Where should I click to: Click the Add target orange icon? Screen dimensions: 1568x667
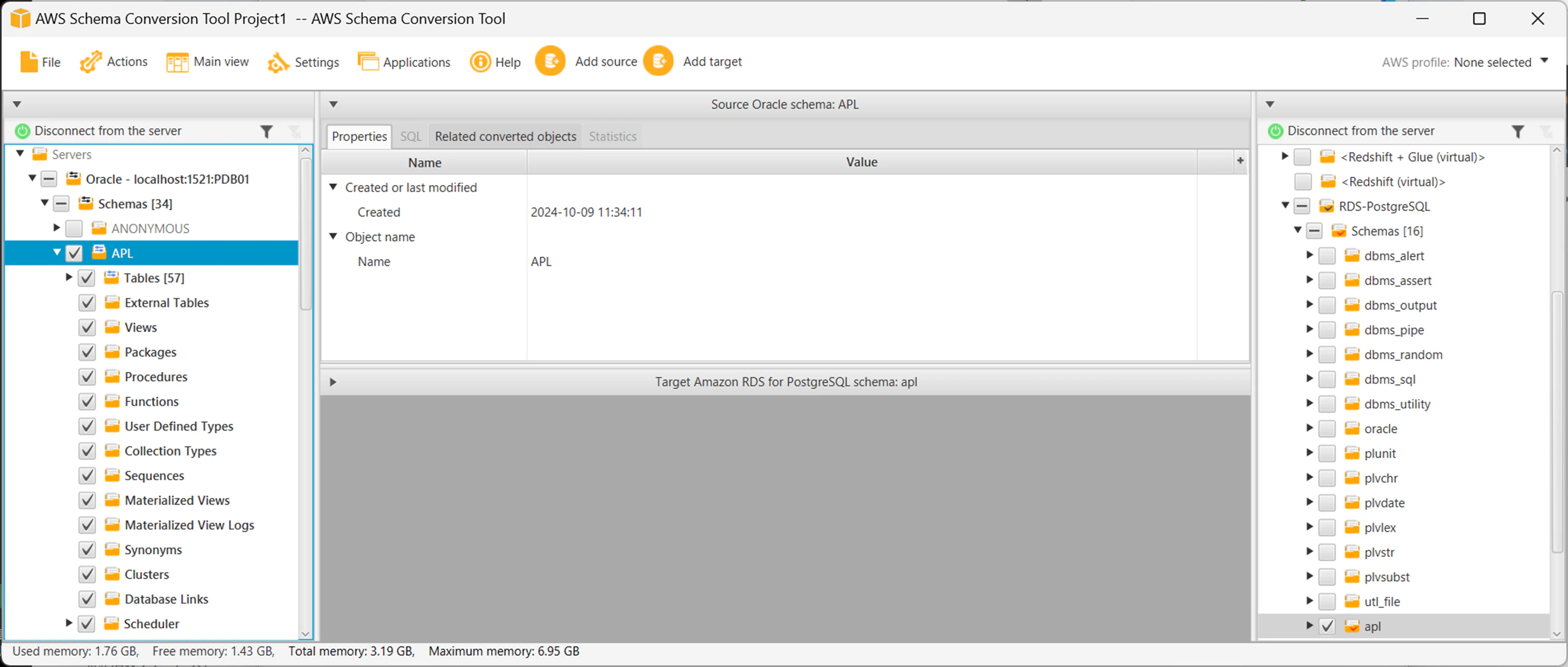(658, 61)
